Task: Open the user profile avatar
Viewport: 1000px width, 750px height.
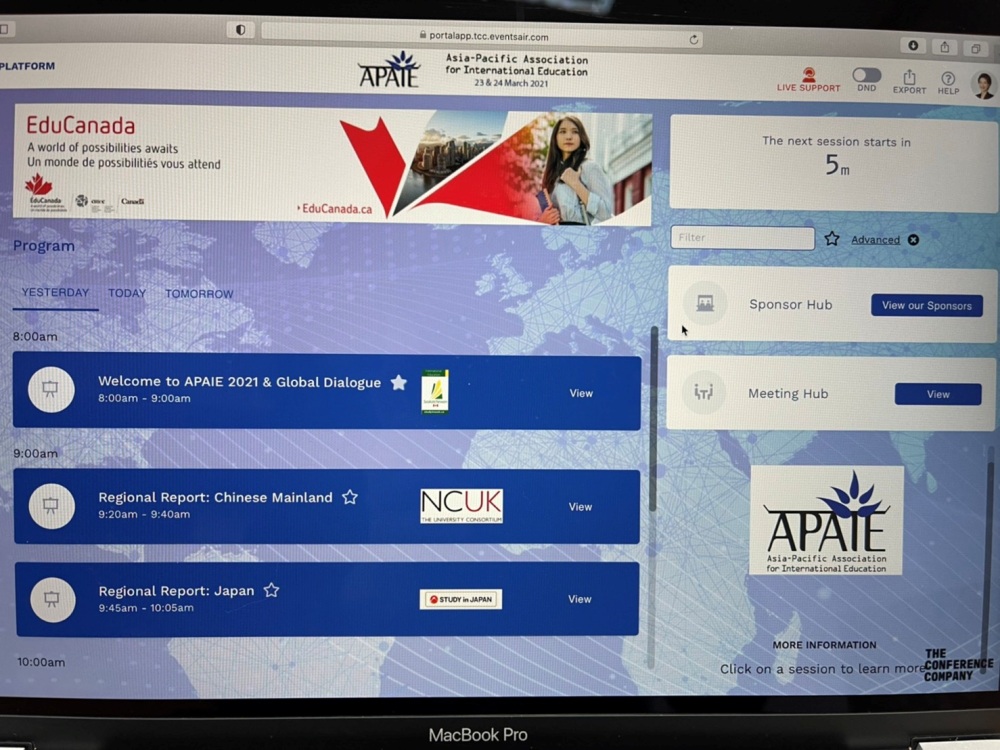Action: tap(984, 85)
